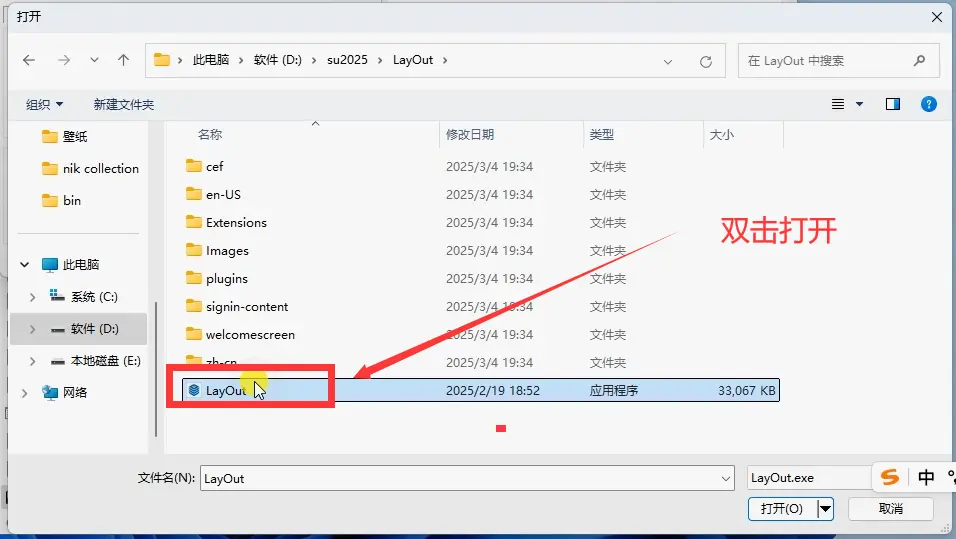Click the Sogou input method S icon
The height and width of the screenshot is (539, 956).
890,477
